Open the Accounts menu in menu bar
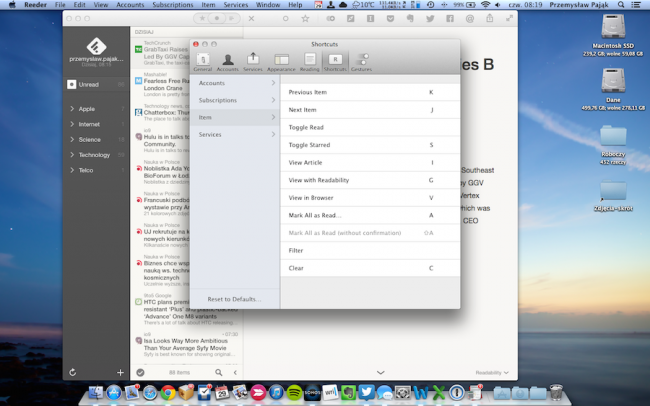This screenshot has height=406, width=650. pos(130,5)
